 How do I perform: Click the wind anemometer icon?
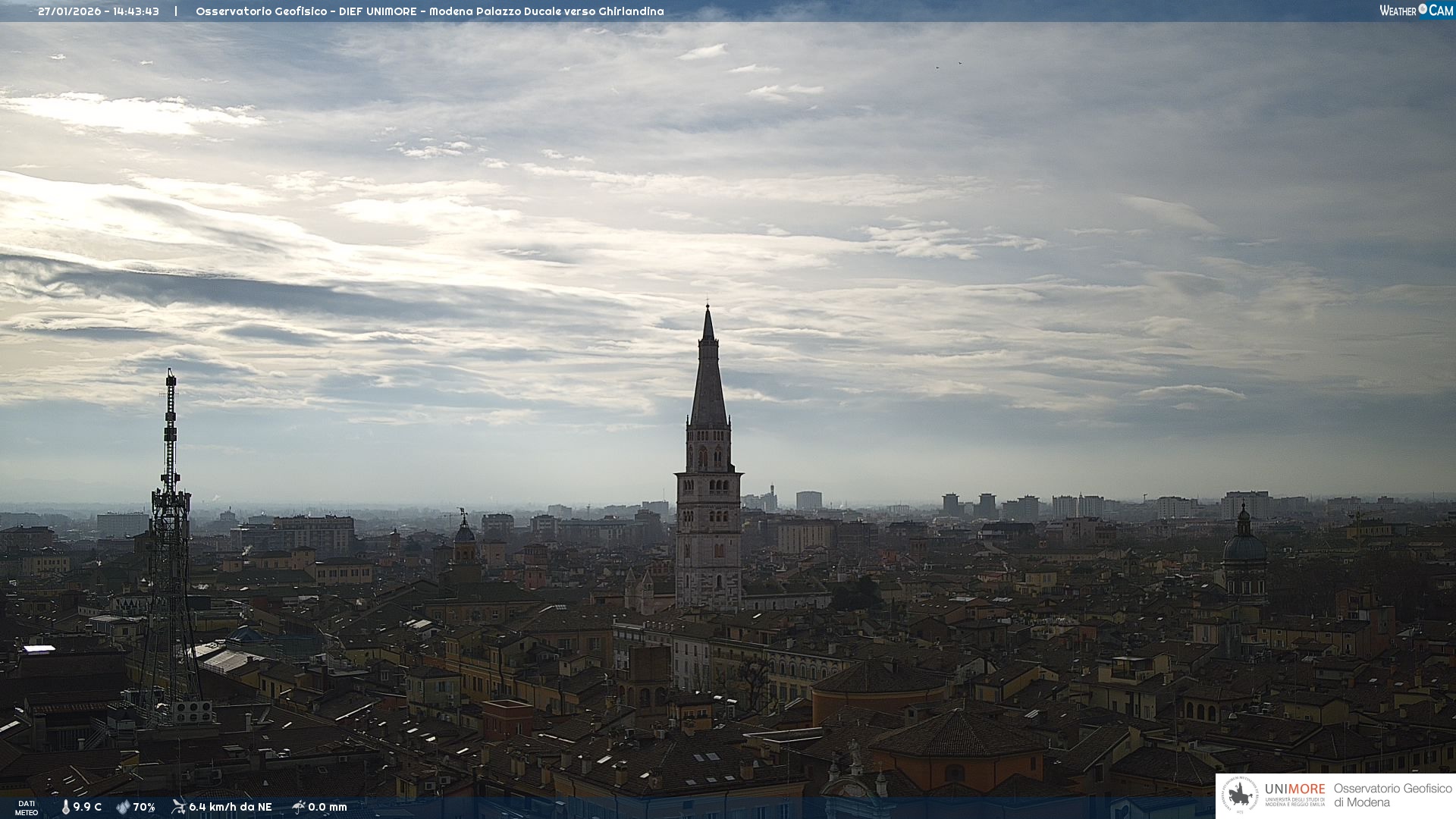pos(178,807)
